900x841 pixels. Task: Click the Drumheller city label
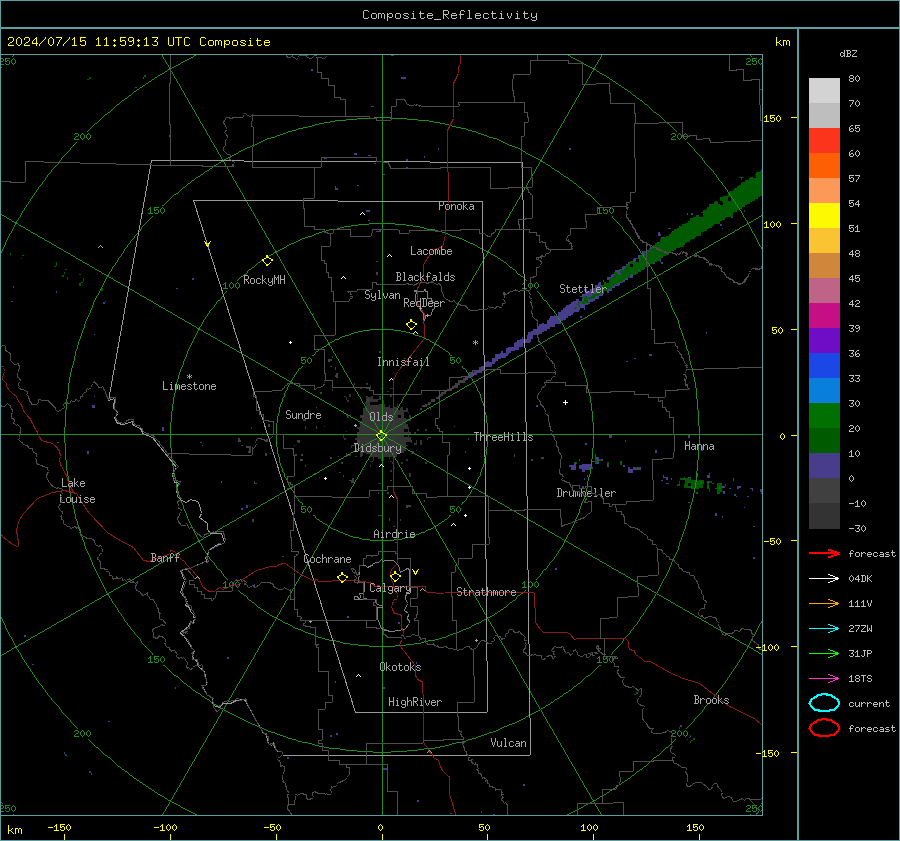(586, 493)
